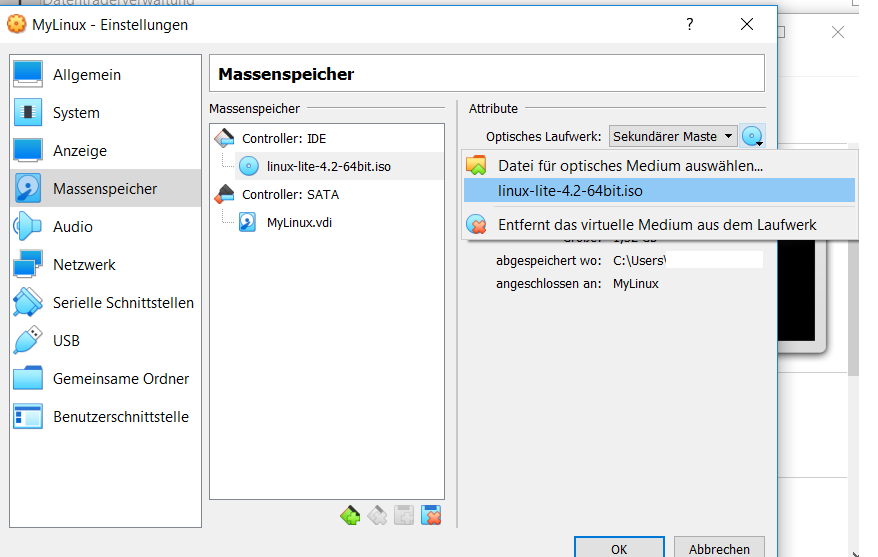This screenshot has width=878, height=557.
Task: Close the background VirtualBox window
Action: (x=838, y=32)
